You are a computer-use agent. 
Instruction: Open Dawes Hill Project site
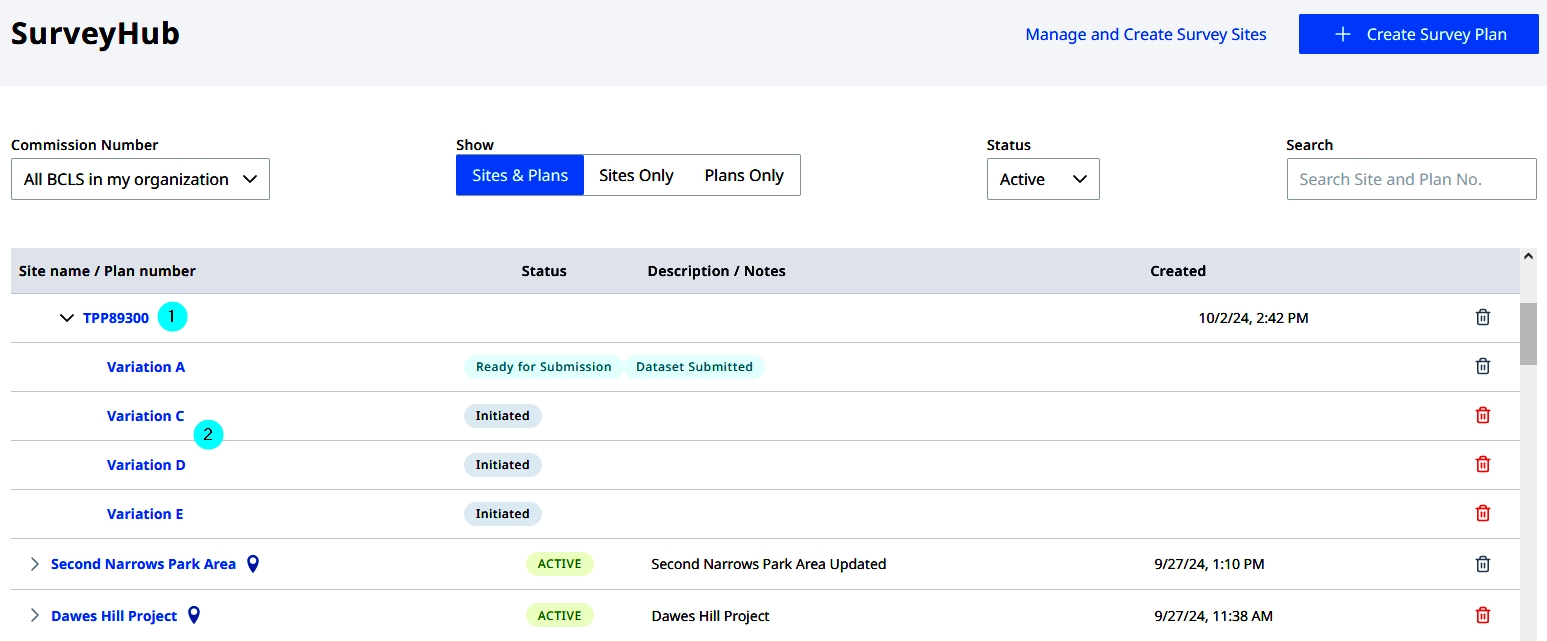pyautogui.click(x=114, y=616)
